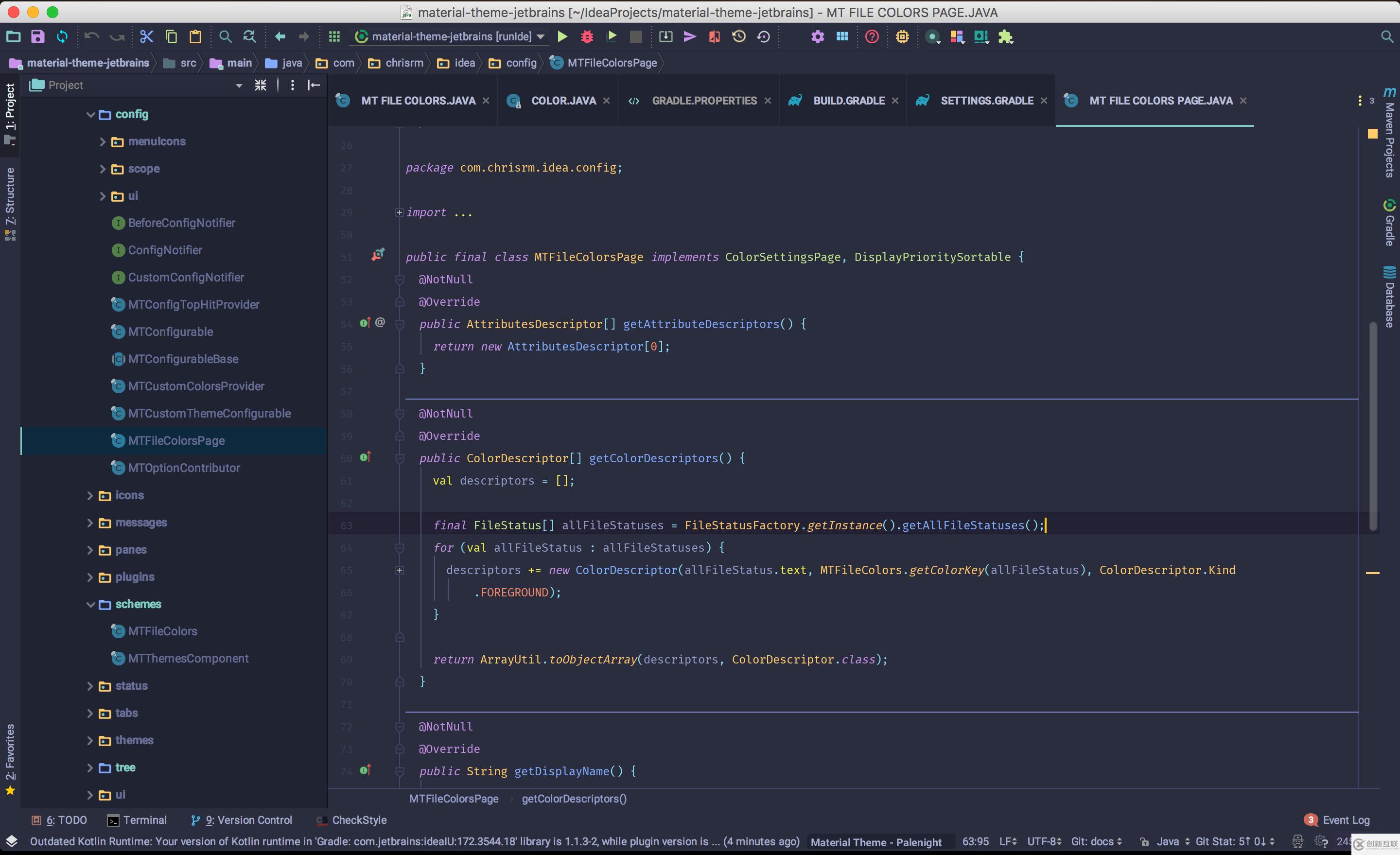
Task: Click MTFileColorsPage in project tree
Action: [x=176, y=440]
